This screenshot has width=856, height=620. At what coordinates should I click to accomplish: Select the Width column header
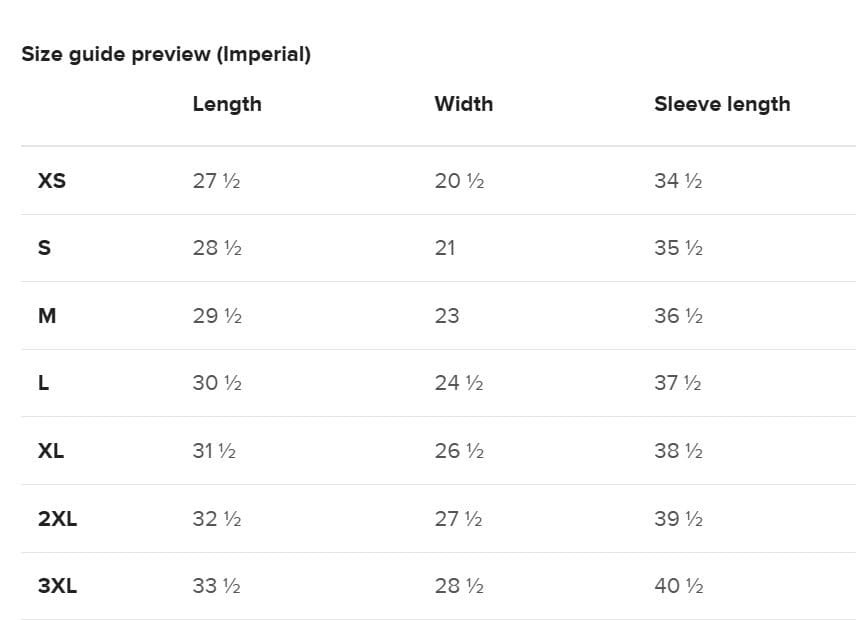[463, 104]
